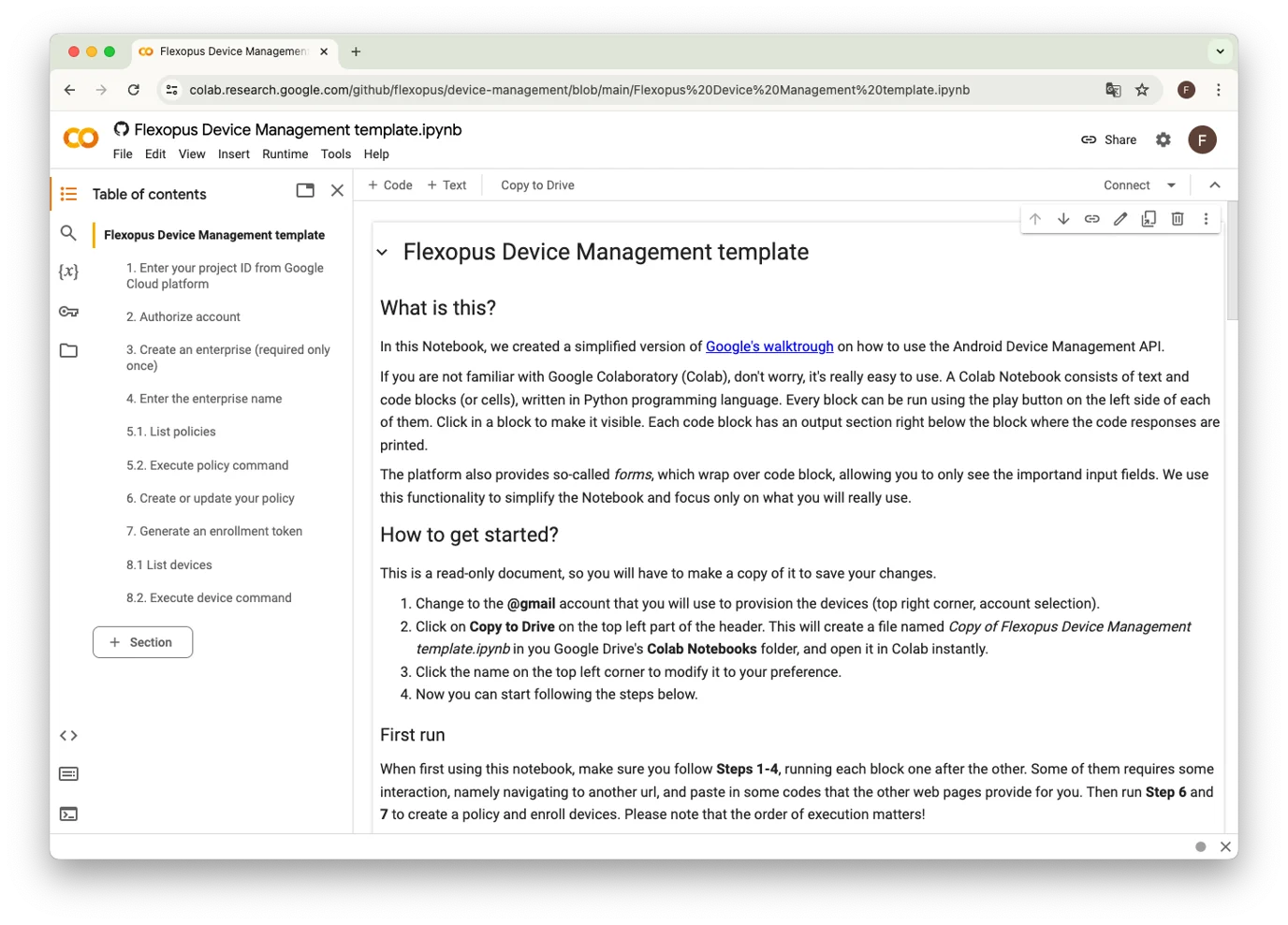Screen dimensions: 1288x925
Task: Collapse the header with chevron up
Action: pyautogui.click(x=1214, y=185)
